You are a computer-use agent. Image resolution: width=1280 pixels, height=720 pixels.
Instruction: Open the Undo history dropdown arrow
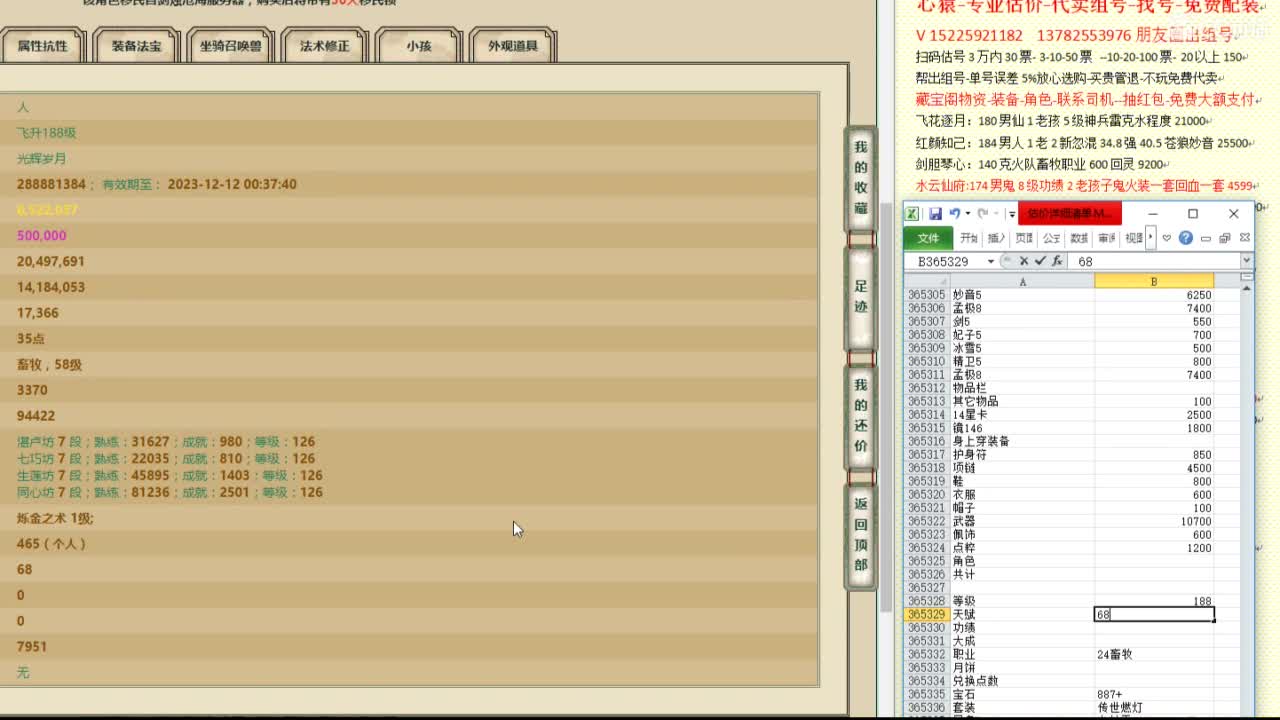[967, 214]
